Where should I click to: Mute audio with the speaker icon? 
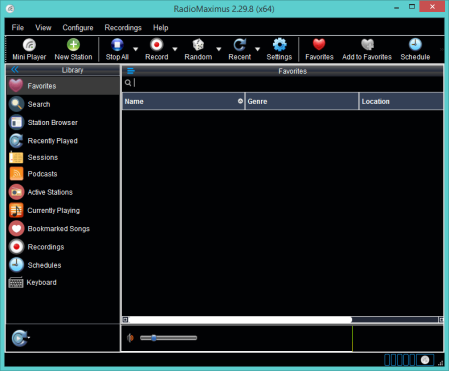point(130,338)
